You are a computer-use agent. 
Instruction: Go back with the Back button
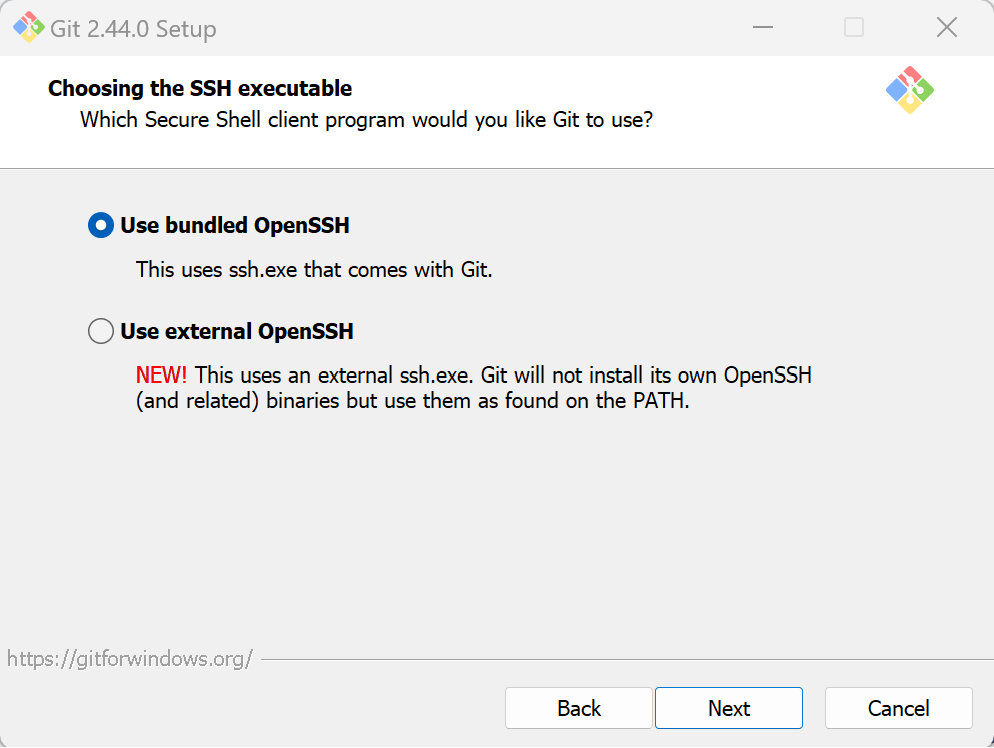(x=579, y=708)
